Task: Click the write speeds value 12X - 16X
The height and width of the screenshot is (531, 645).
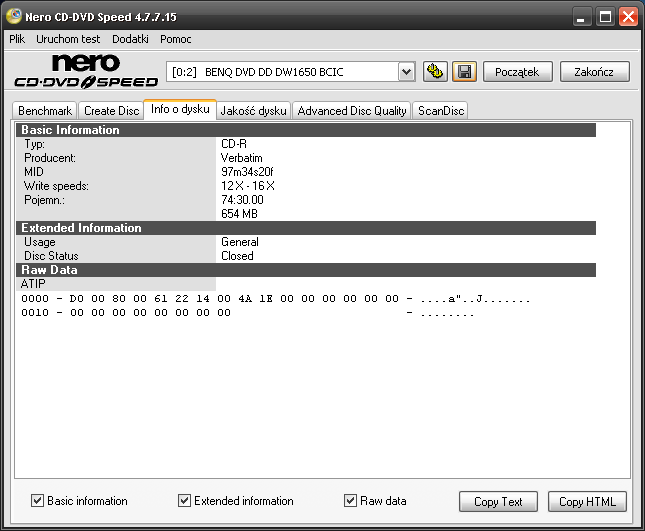Action: tap(248, 186)
